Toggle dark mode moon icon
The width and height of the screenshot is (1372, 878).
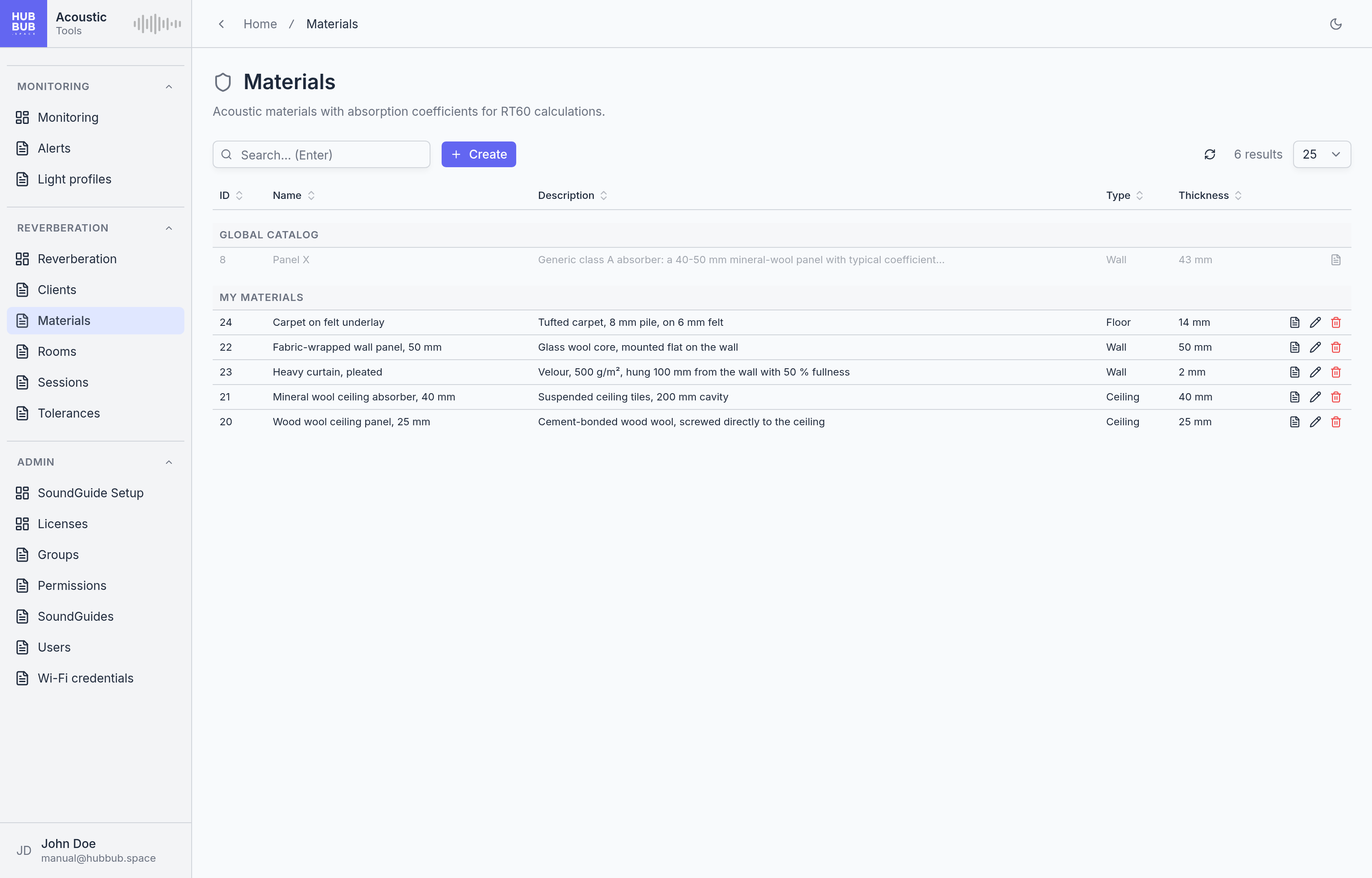tap(1336, 24)
